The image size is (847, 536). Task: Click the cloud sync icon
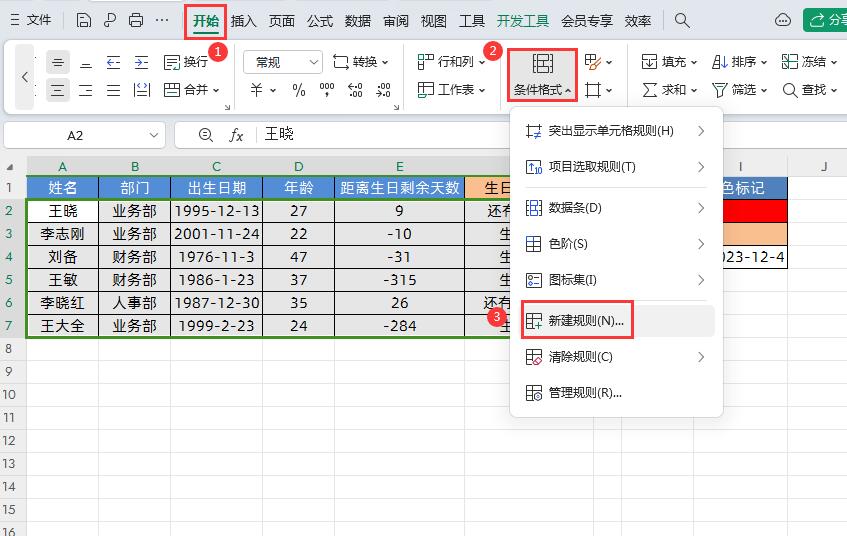(x=783, y=21)
